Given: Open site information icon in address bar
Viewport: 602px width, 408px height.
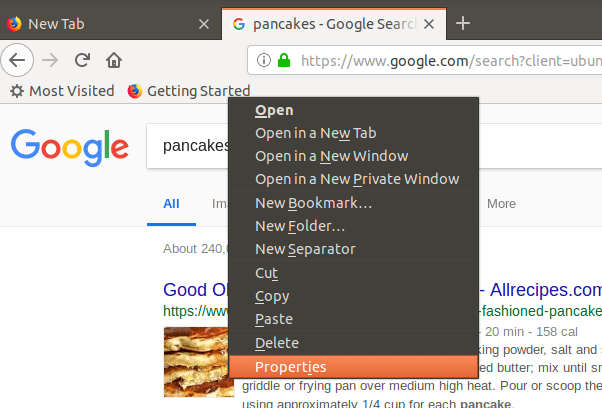Looking at the screenshot, I should (x=264, y=60).
